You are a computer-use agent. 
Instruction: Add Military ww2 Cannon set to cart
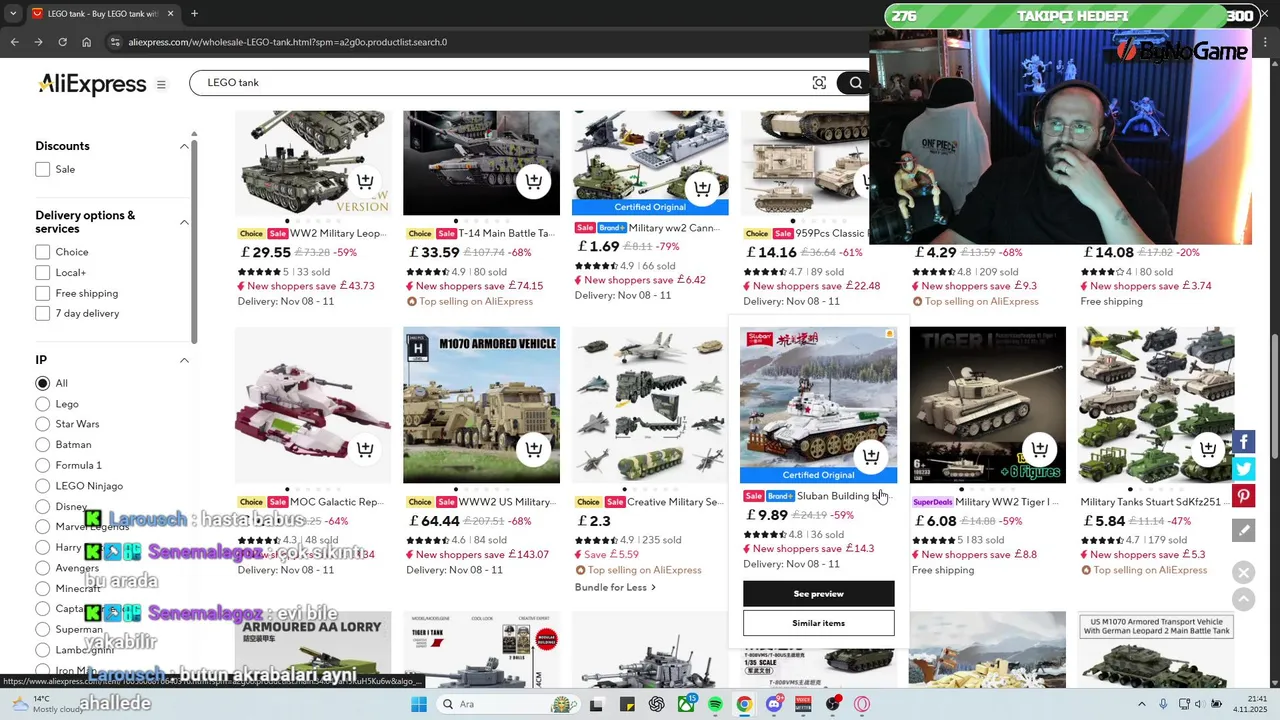pos(702,188)
